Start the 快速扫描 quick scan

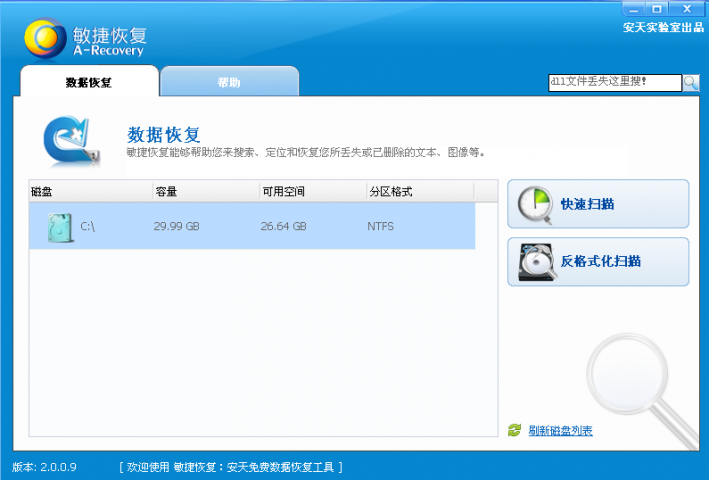click(598, 204)
